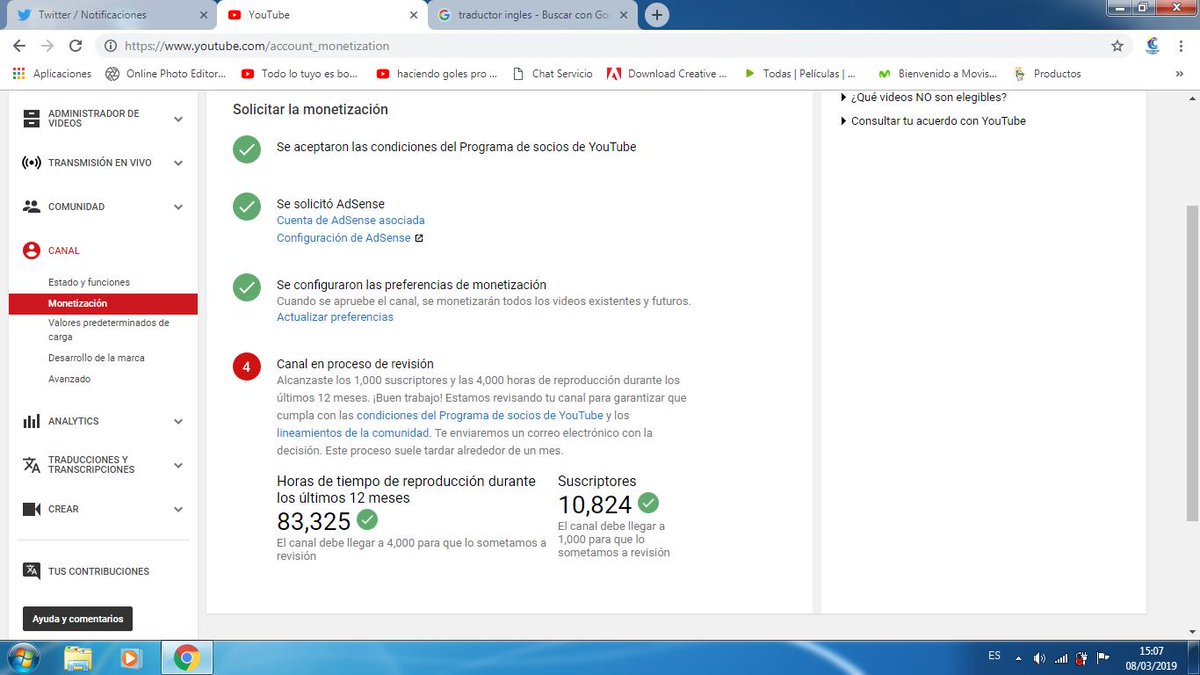Expand Transmisión en vivo chevron
1200x675 pixels.
(178, 162)
